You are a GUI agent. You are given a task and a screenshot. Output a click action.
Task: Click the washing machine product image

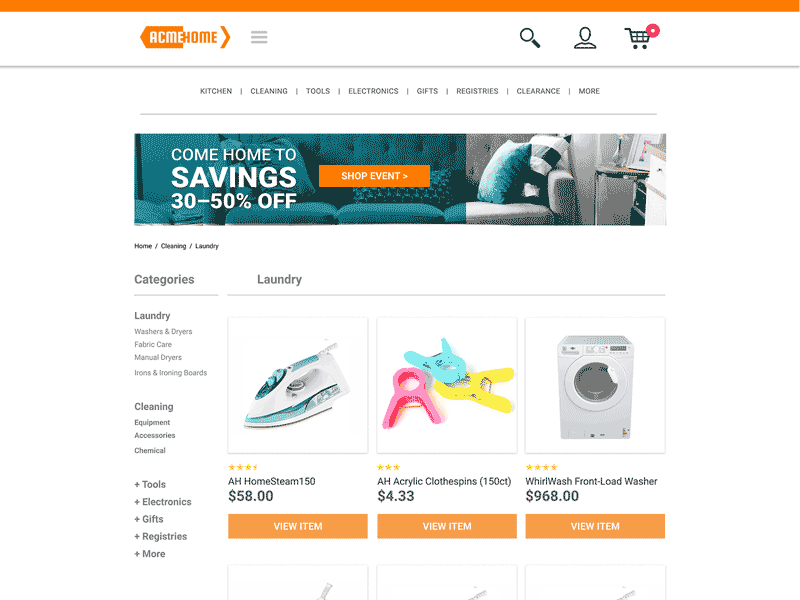(x=595, y=385)
